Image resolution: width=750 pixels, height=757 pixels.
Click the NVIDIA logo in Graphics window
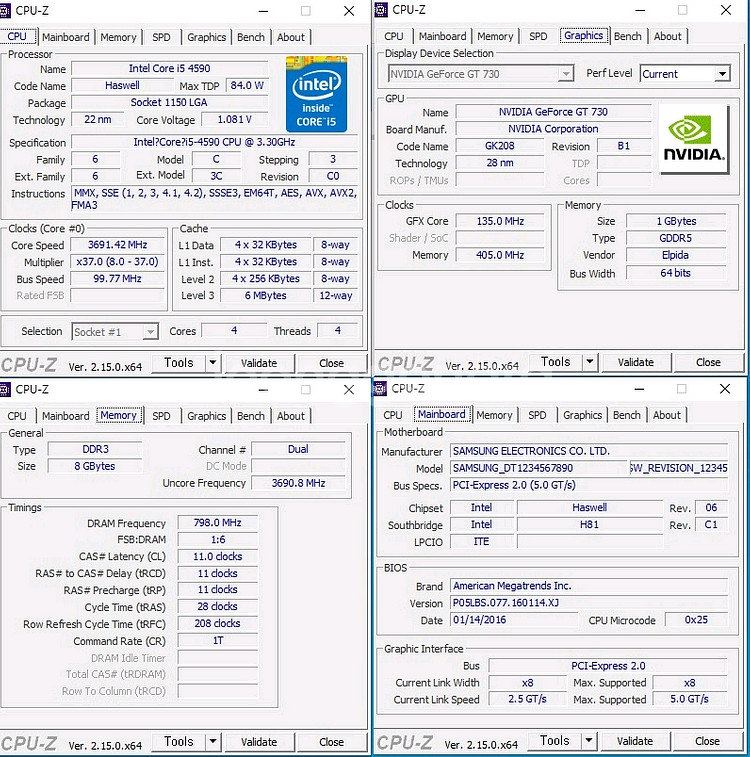[x=694, y=140]
